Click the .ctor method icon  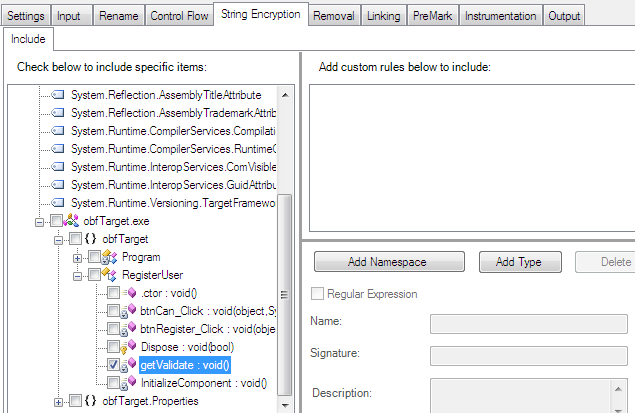click(x=127, y=293)
